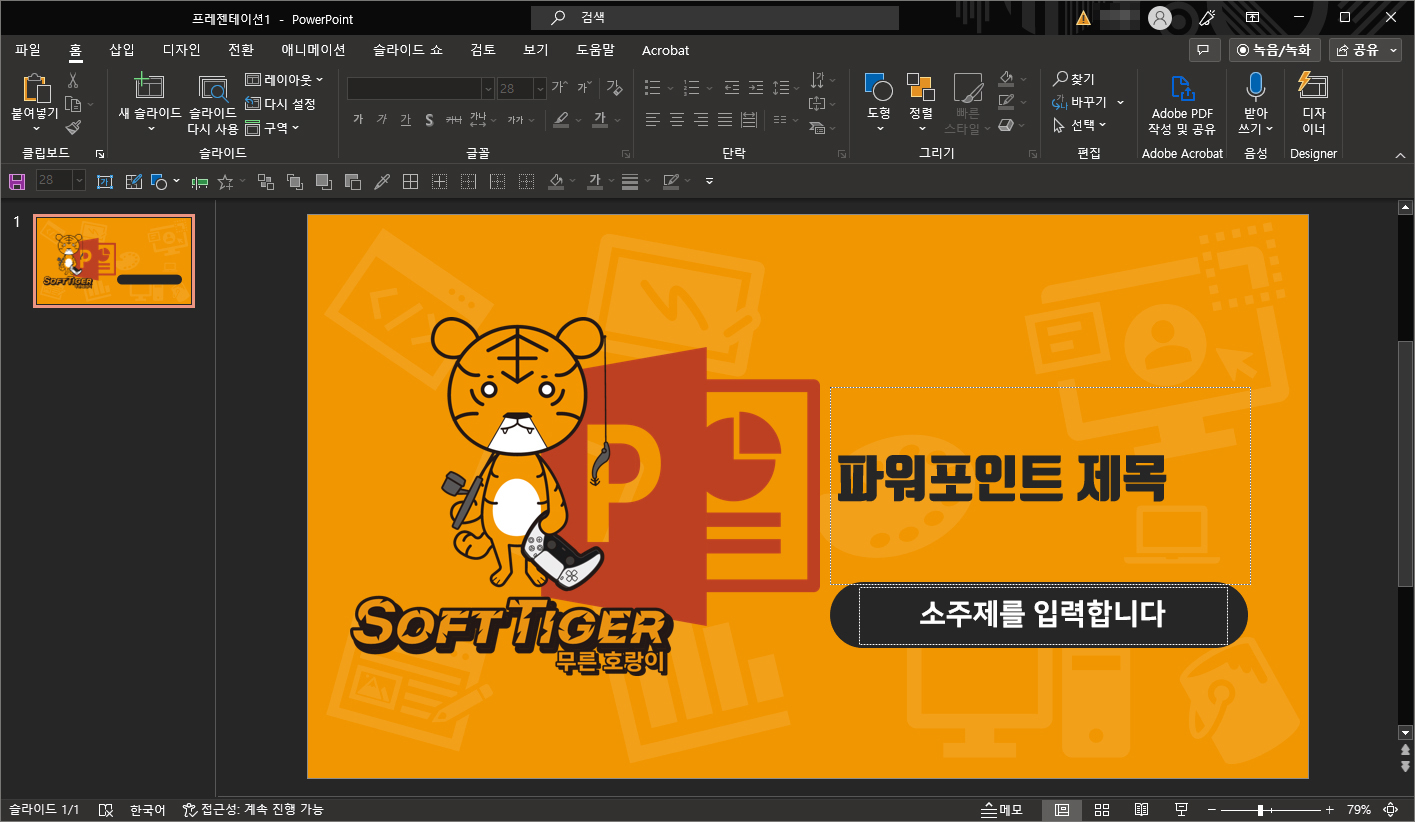Toggle bold formatting (가) in Font group

pos(356,119)
